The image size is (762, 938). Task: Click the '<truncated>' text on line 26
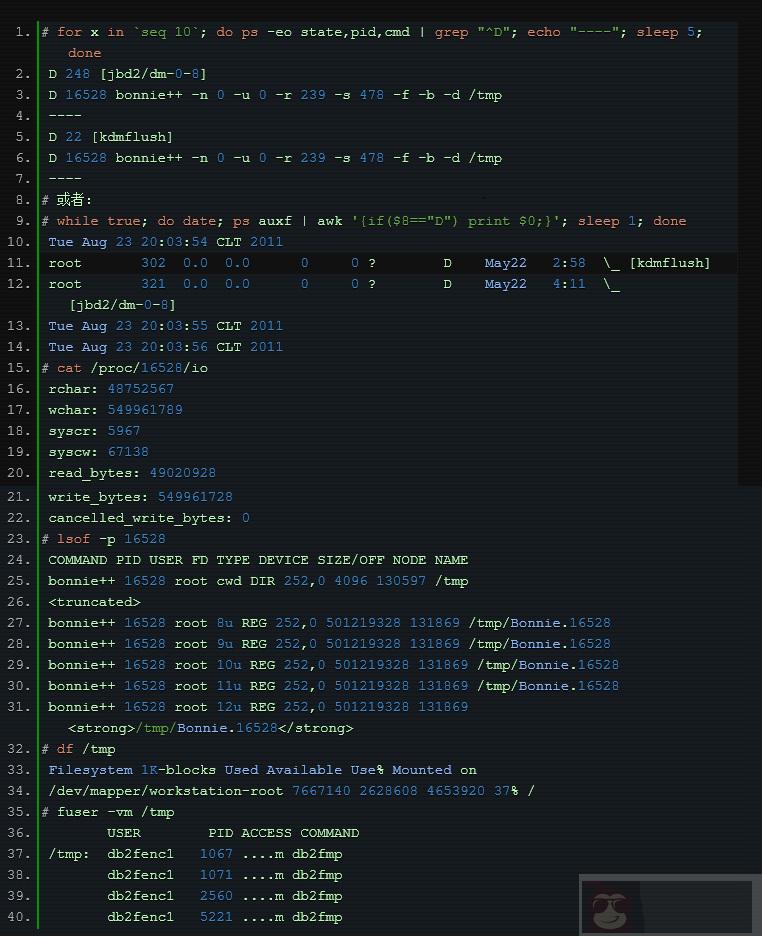pyautogui.click(x=94, y=602)
